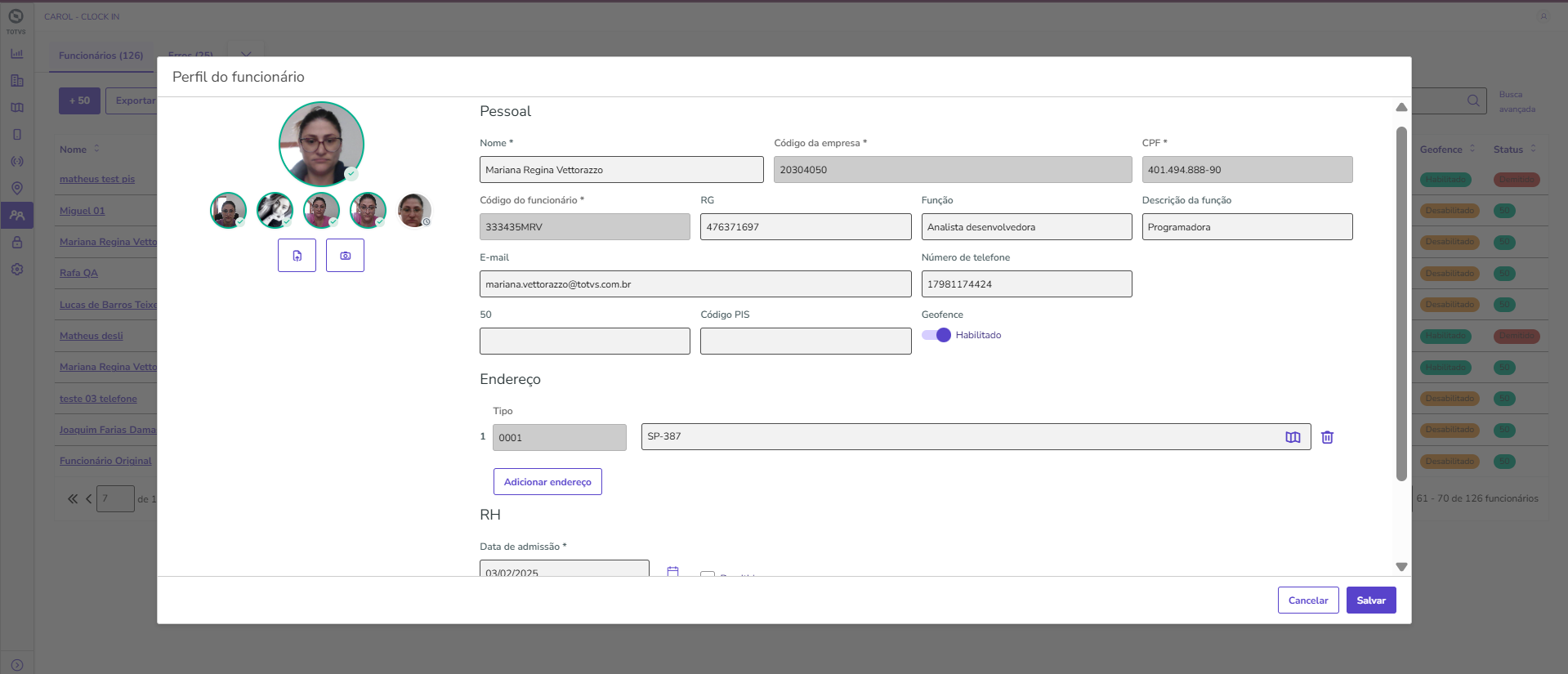Expand the sidebar with bottom arrow icon
This screenshot has width=1568, height=674.
[x=17, y=665]
